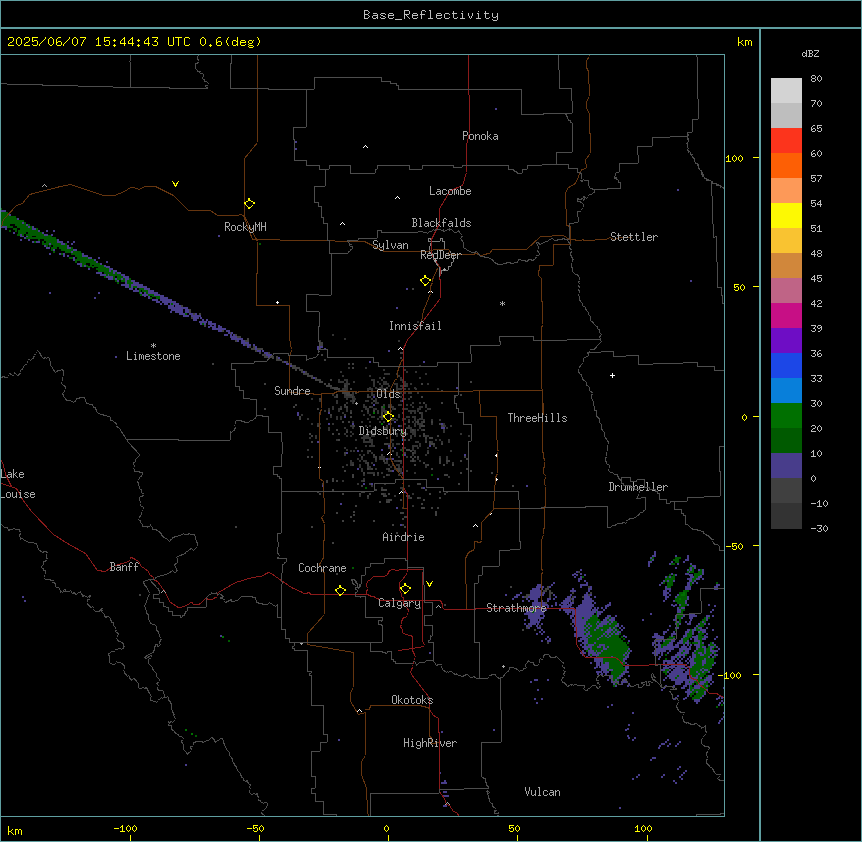
Task: Click the RockyMH label
Action: point(245,227)
